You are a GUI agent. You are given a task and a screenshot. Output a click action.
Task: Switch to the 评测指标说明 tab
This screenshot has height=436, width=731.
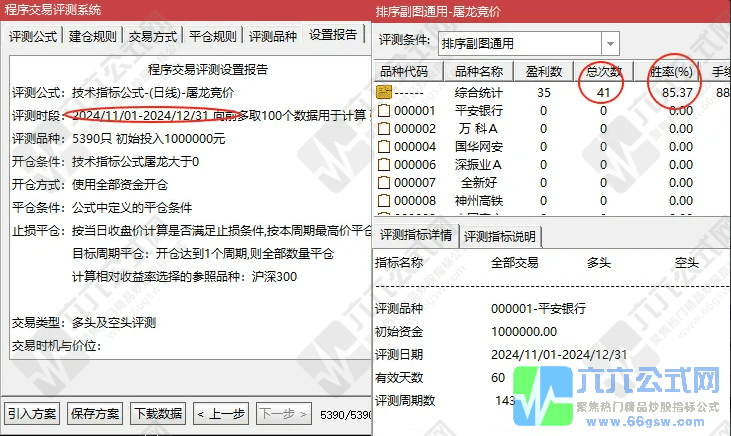click(500, 236)
